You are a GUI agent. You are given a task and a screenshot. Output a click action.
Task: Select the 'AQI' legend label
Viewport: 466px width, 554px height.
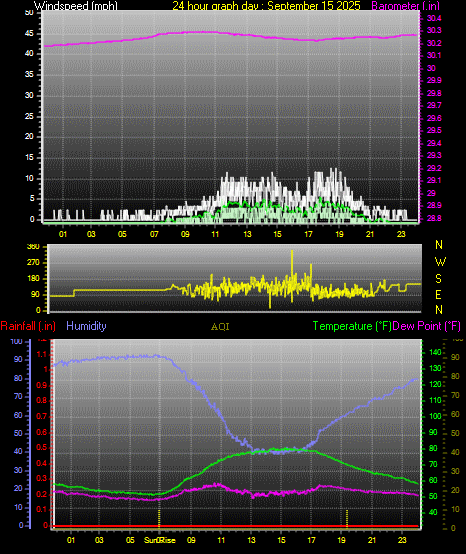220,327
